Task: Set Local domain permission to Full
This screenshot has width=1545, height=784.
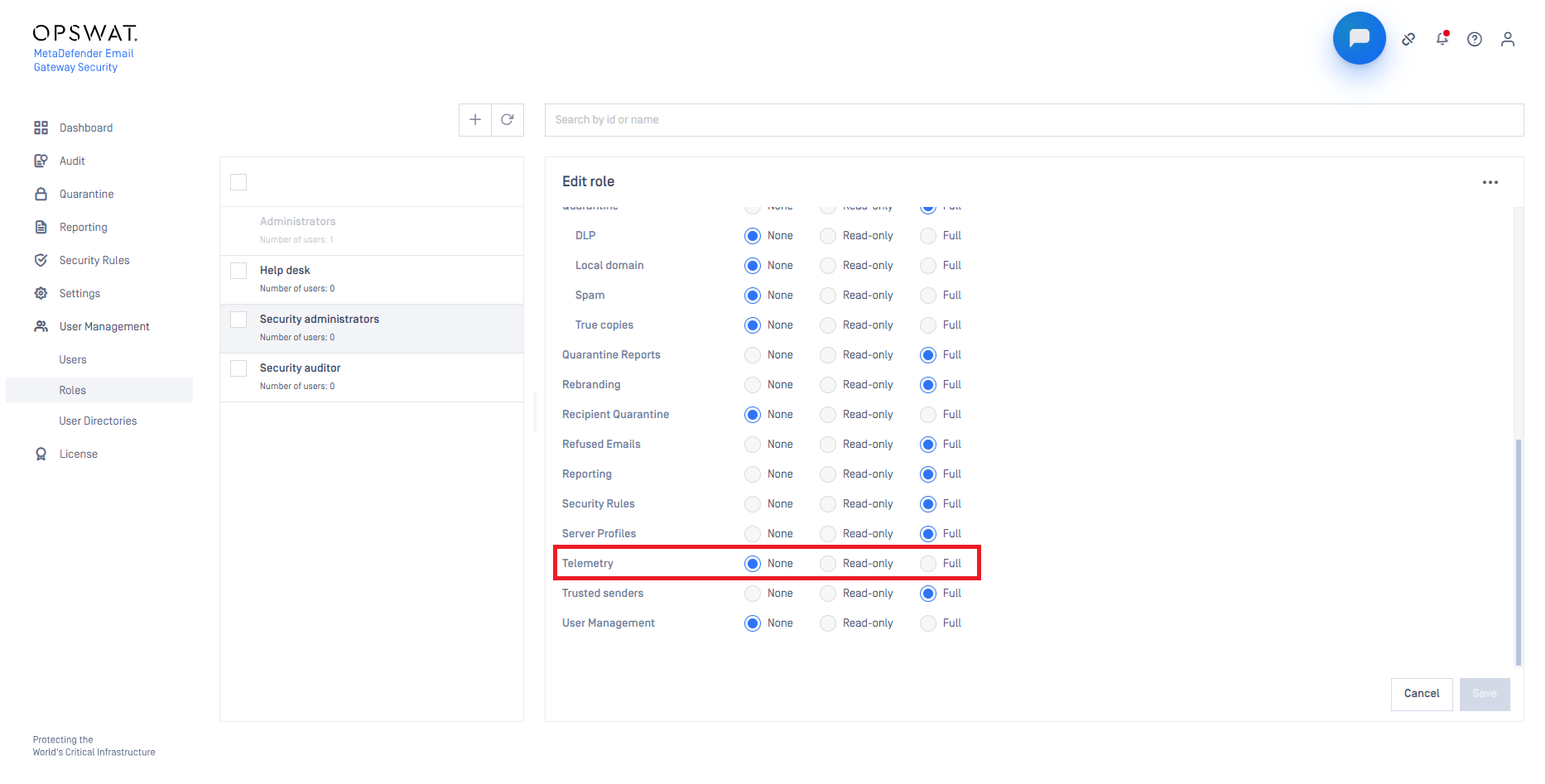Action: click(928, 266)
